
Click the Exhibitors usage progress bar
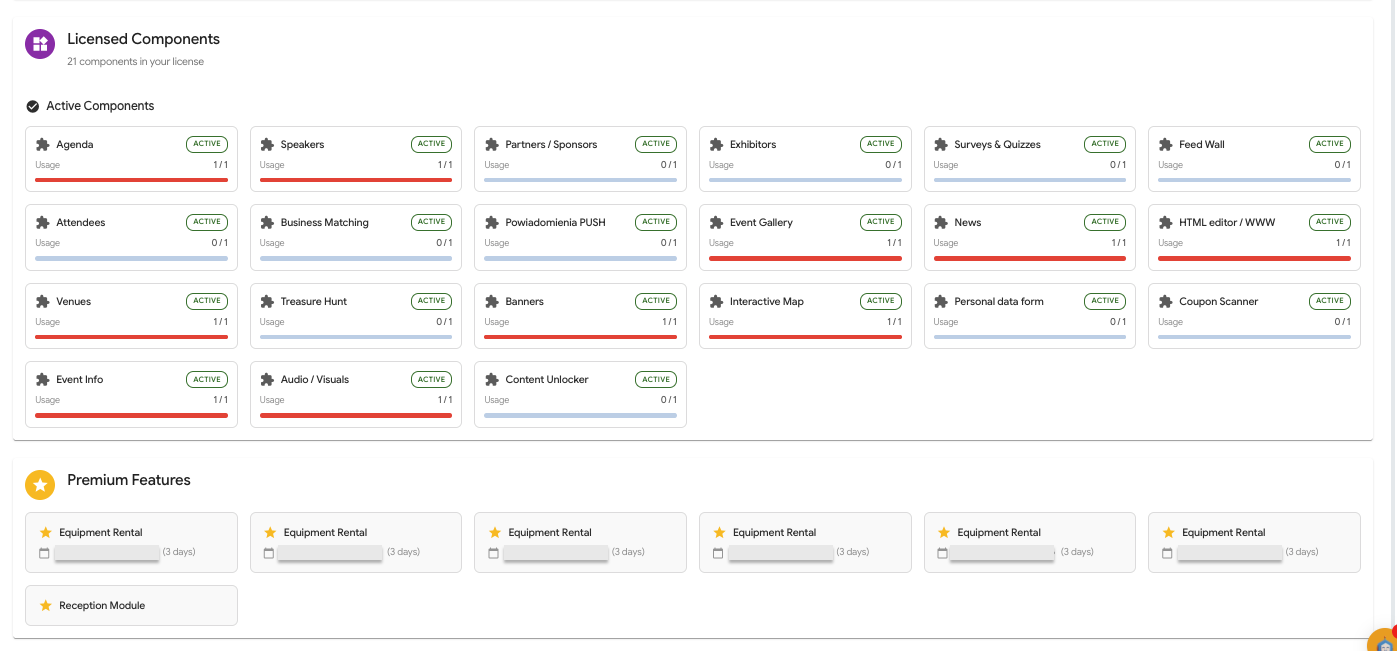click(x=805, y=180)
